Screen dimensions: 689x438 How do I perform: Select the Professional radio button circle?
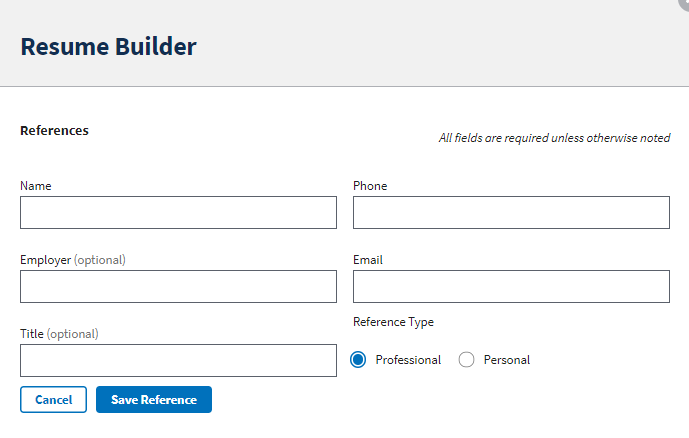pos(358,360)
